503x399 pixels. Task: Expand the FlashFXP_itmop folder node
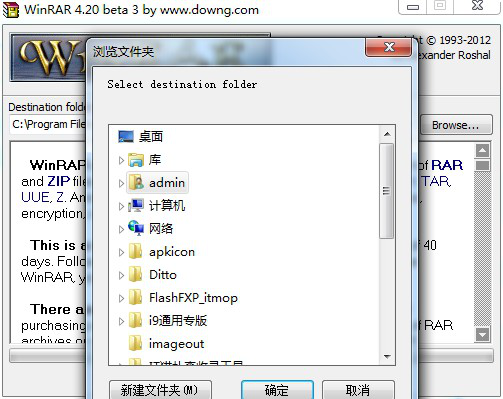[x=121, y=298]
